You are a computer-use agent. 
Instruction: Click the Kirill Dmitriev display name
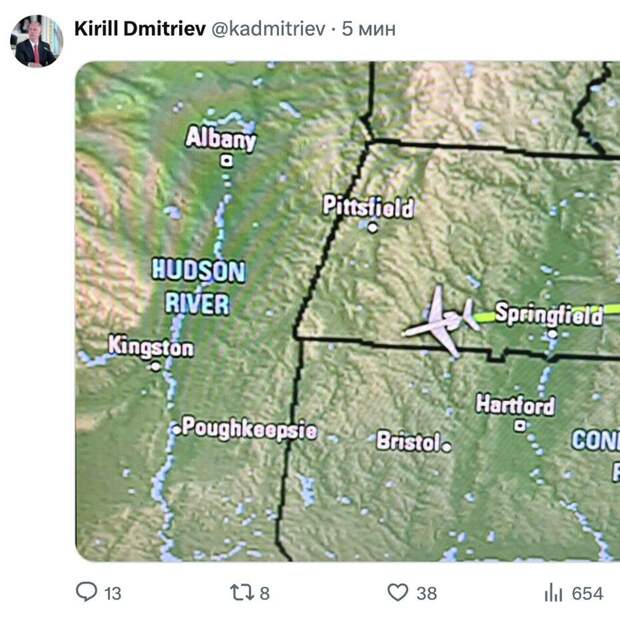(139, 29)
